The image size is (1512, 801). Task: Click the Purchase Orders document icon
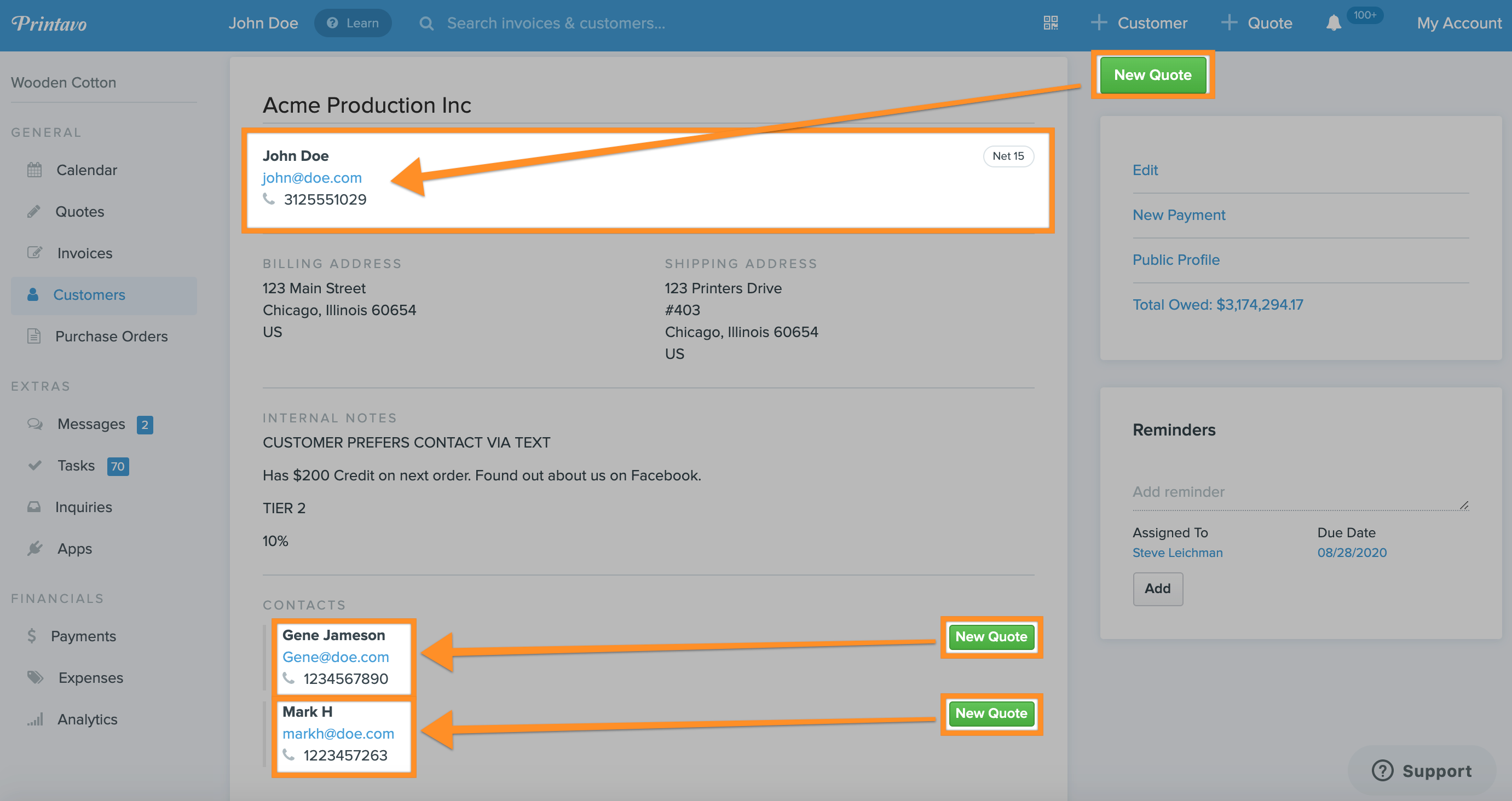point(34,336)
